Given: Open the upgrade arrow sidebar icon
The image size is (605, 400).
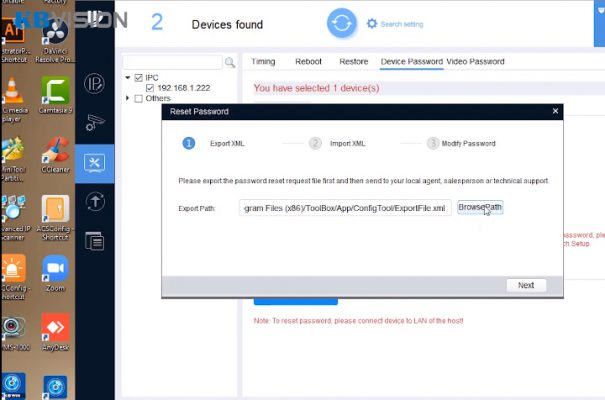Looking at the screenshot, I should point(95,202).
